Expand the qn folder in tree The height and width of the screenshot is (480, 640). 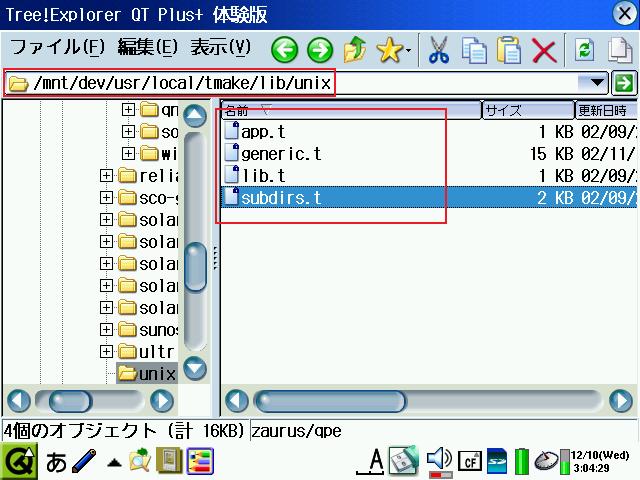point(128,109)
